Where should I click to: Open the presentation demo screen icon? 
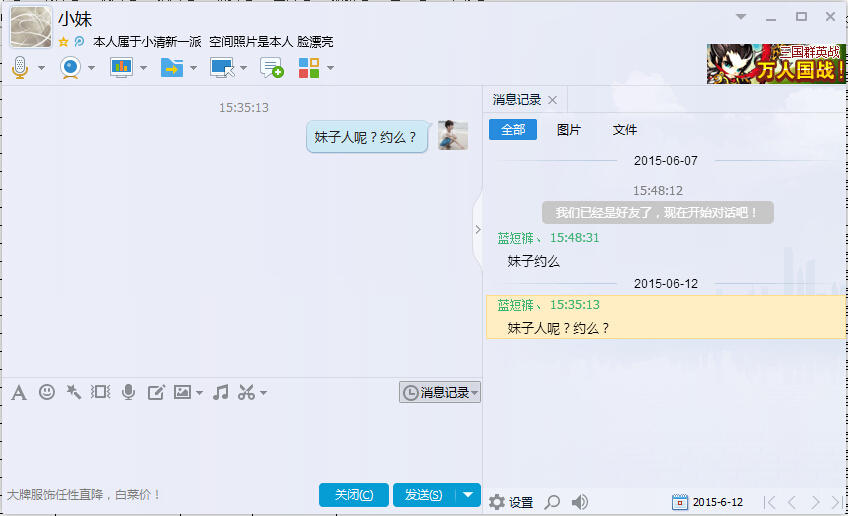click(121, 68)
